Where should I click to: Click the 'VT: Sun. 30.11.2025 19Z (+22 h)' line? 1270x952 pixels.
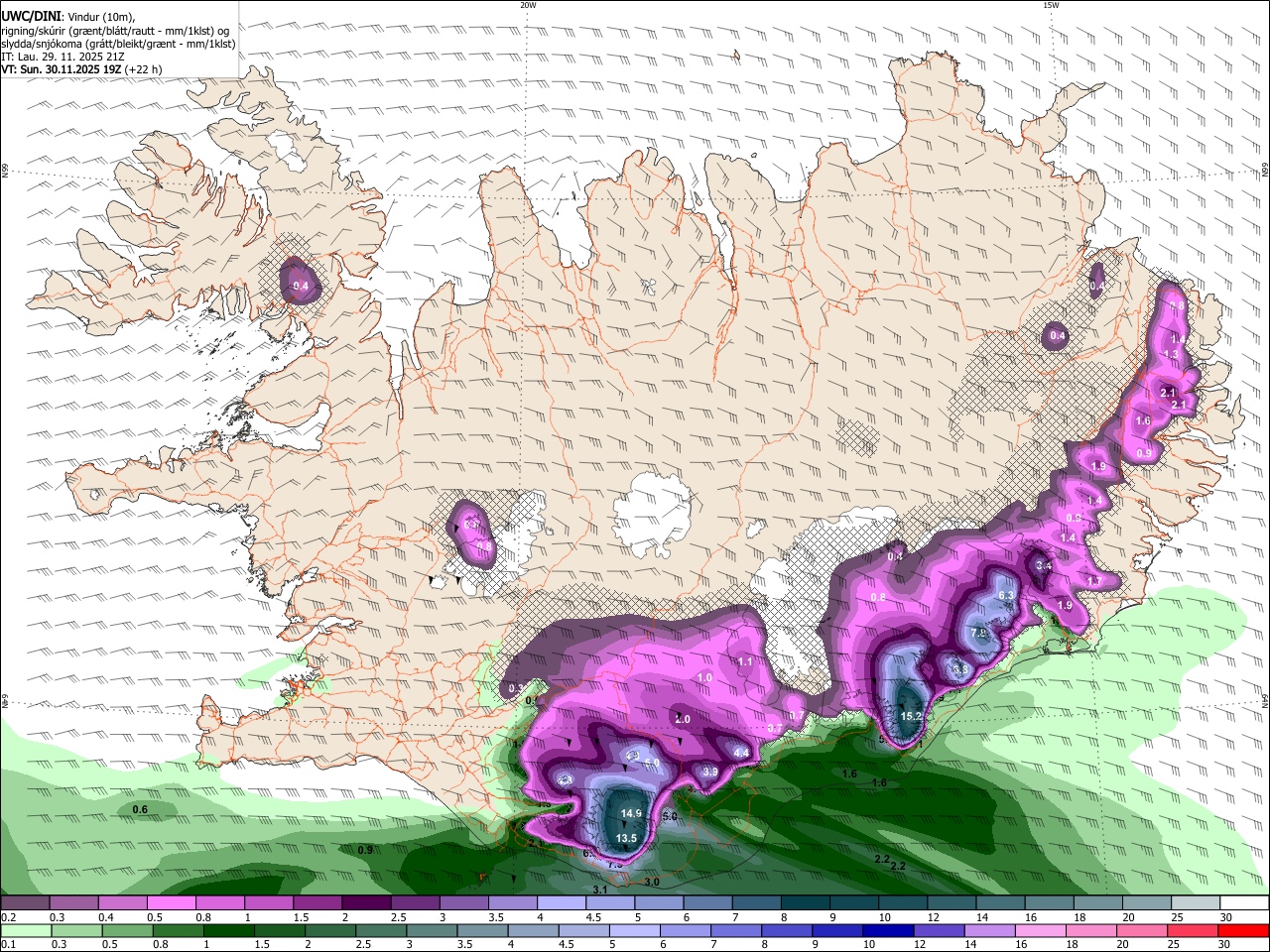click(x=81, y=69)
